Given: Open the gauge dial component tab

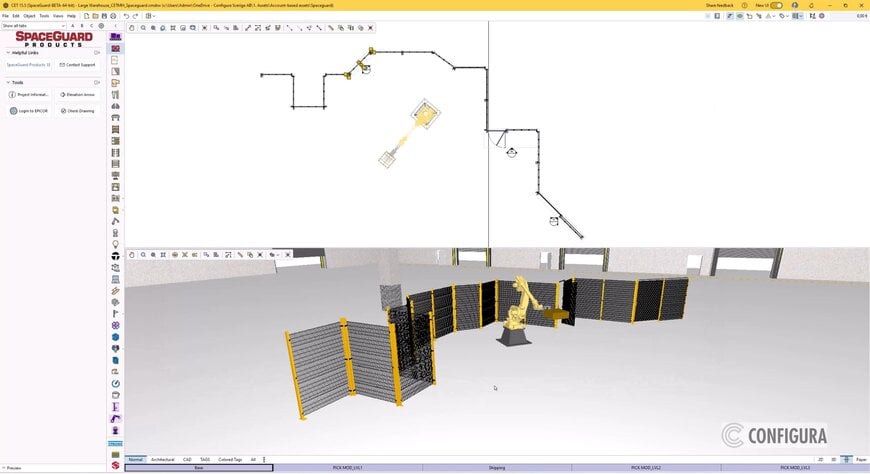Looking at the screenshot, I should tap(115, 384).
